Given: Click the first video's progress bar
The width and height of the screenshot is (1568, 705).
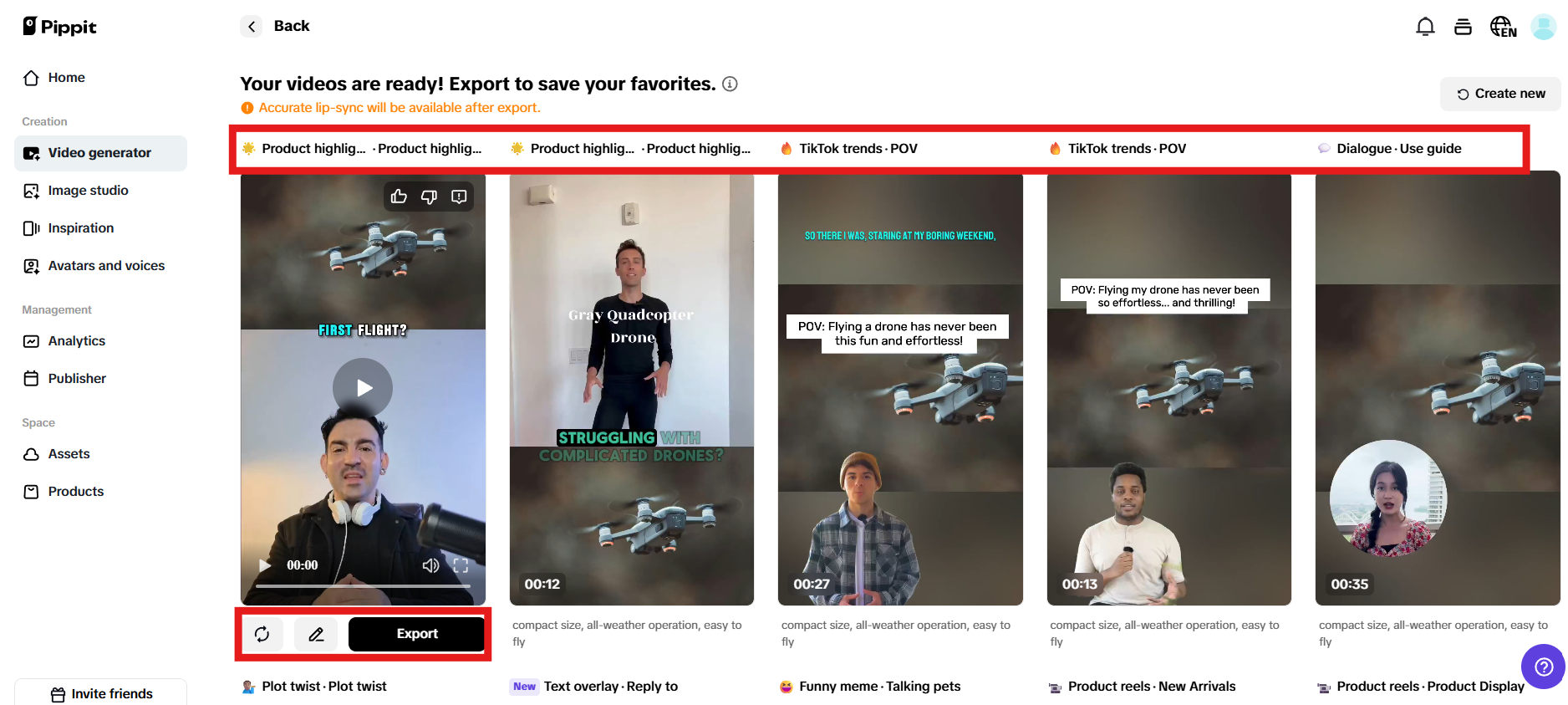Looking at the screenshot, I should tap(363, 586).
